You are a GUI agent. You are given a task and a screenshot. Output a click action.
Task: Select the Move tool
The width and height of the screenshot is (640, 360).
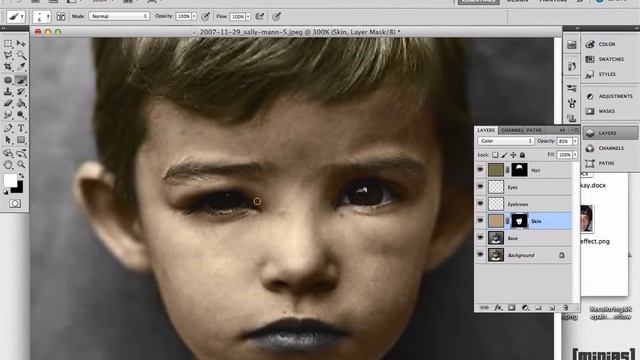(x=21, y=43)
